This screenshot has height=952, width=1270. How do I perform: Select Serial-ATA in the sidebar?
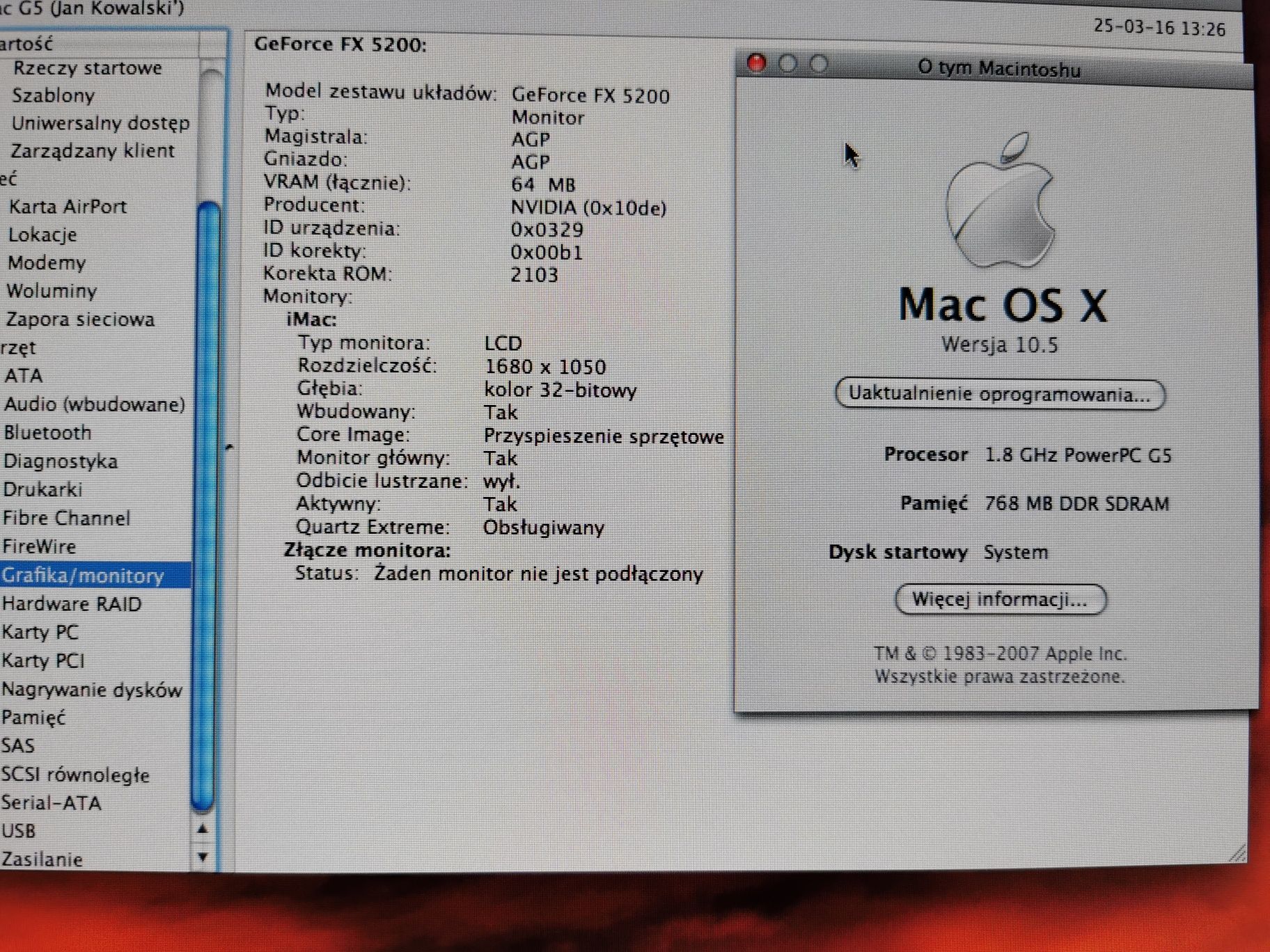coord(51,803)
